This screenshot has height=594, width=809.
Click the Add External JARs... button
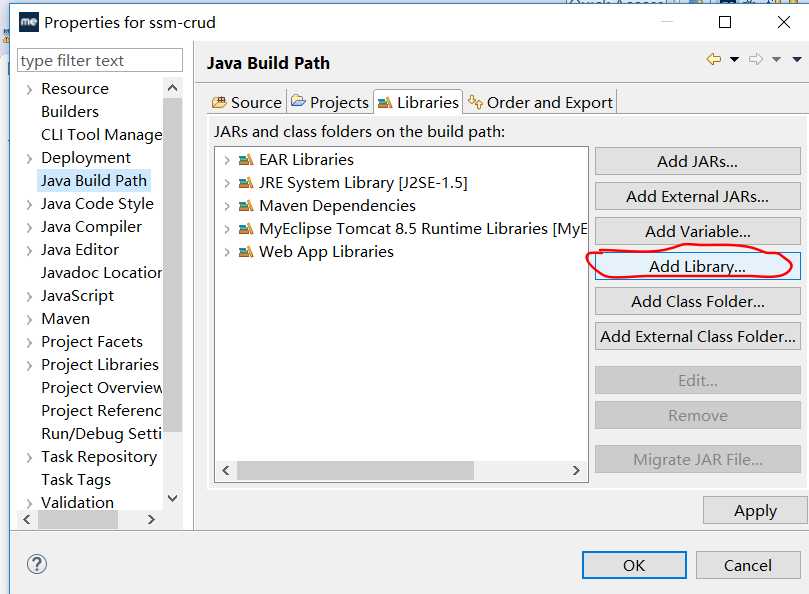[698, 197]
